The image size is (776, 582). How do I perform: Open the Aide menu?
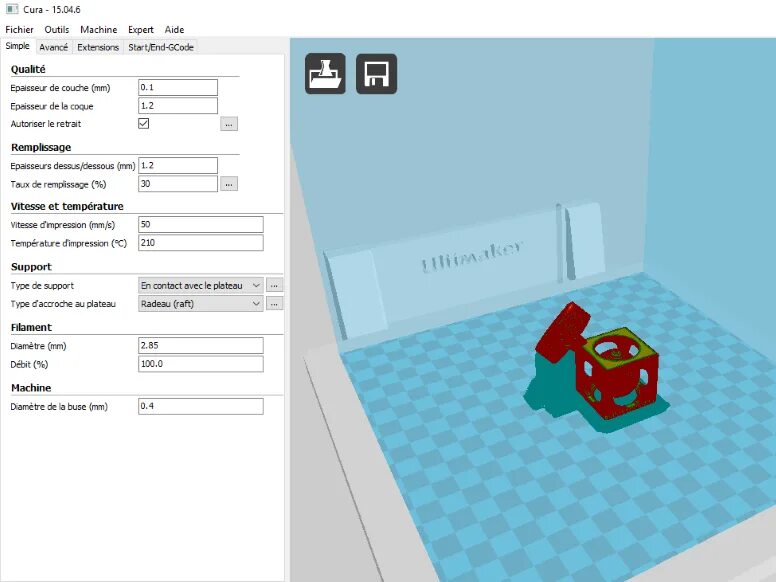[x=174, y=30]
